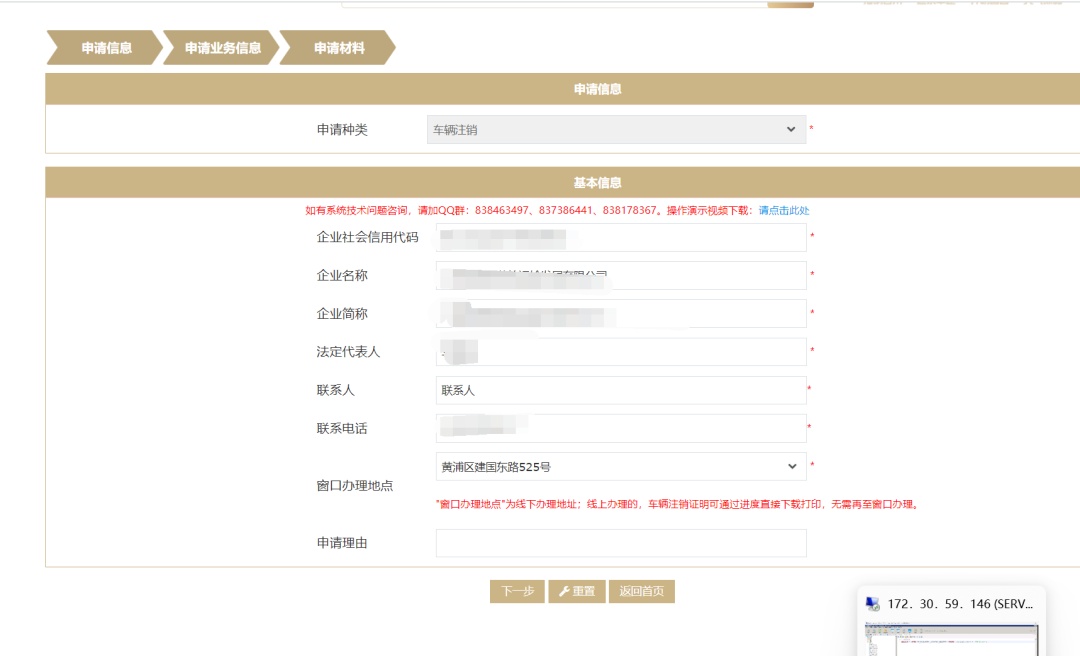Screen dimensions: 1080x656
Task: Focus the 联系人 text field
Action: coord(620,390)
